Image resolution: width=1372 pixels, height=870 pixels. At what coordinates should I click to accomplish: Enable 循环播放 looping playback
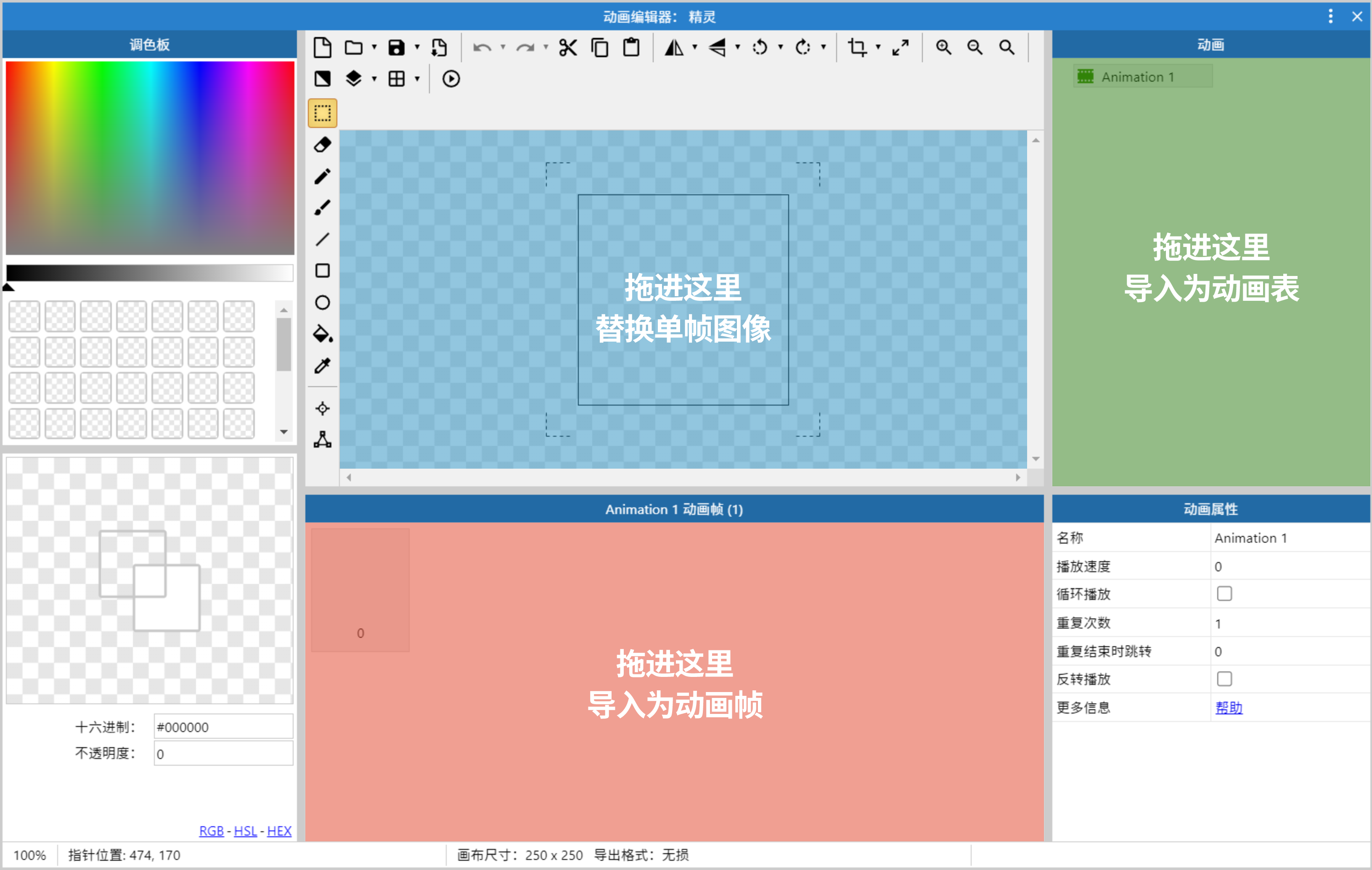pyautogui.click(x=1224, y=594)
